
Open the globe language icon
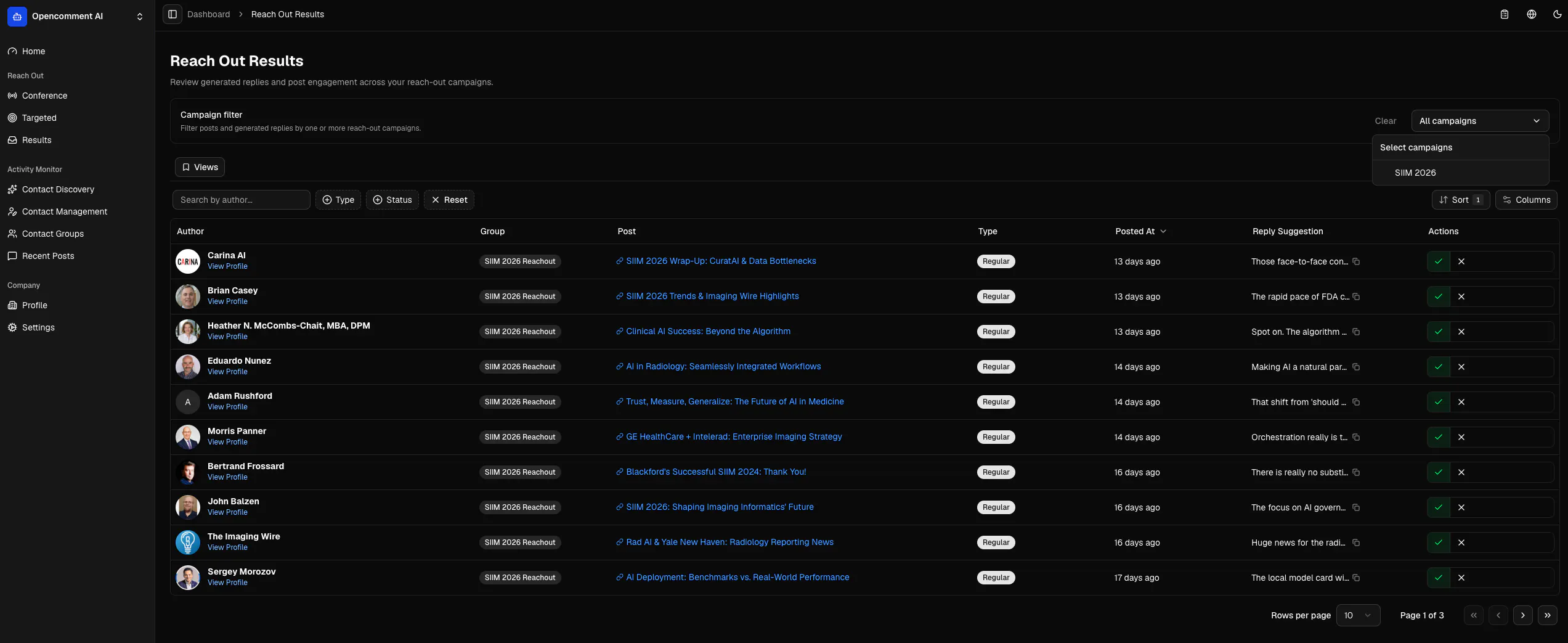(1532, 14)
